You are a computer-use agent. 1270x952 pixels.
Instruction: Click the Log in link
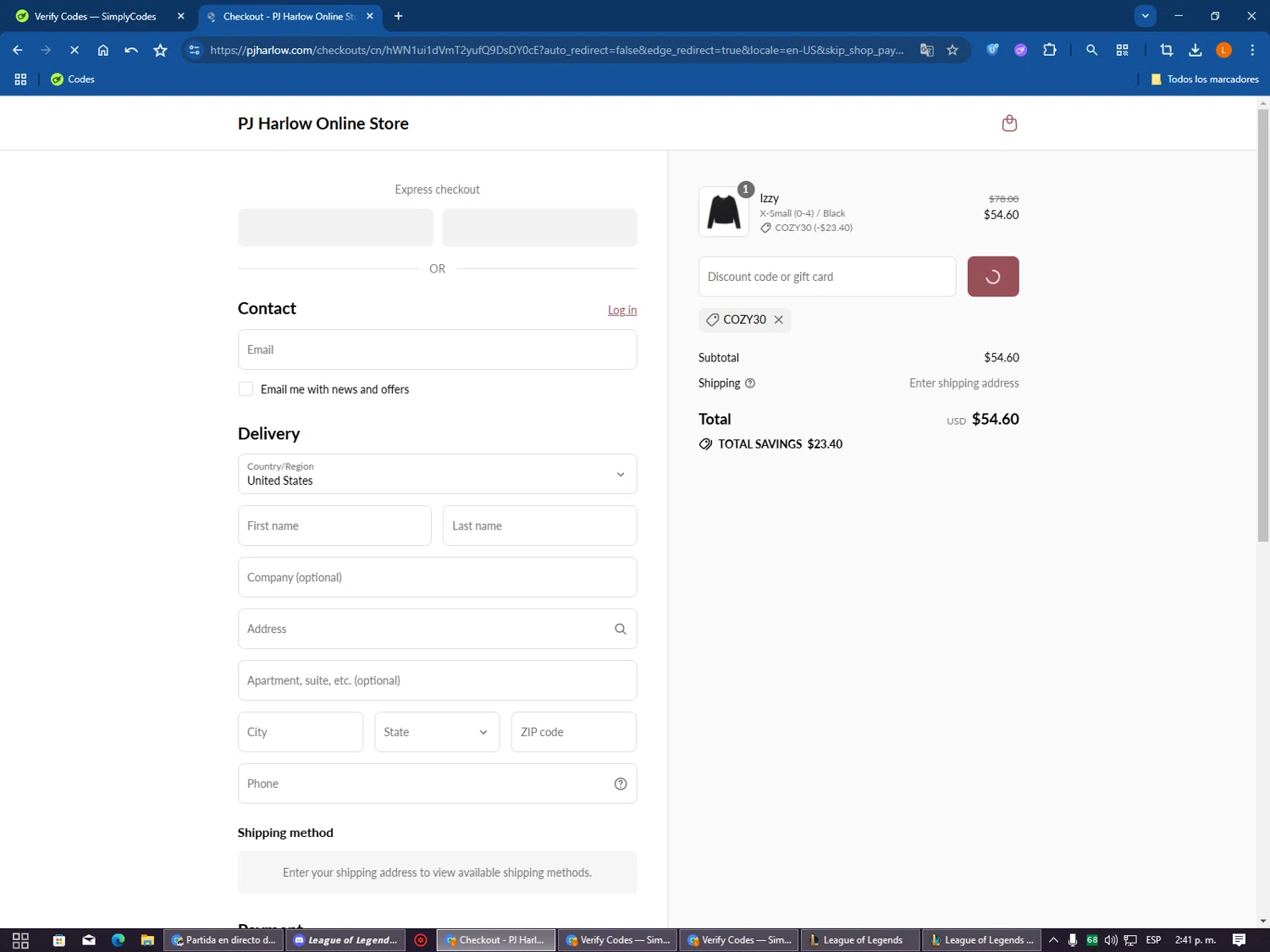point(622,311)
